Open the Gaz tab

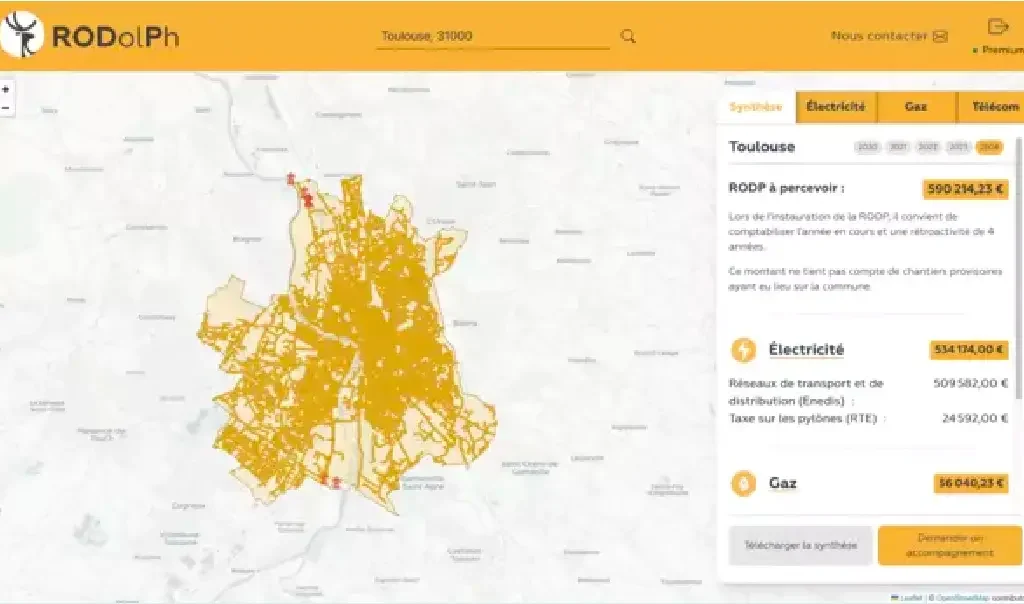(916, 107)
